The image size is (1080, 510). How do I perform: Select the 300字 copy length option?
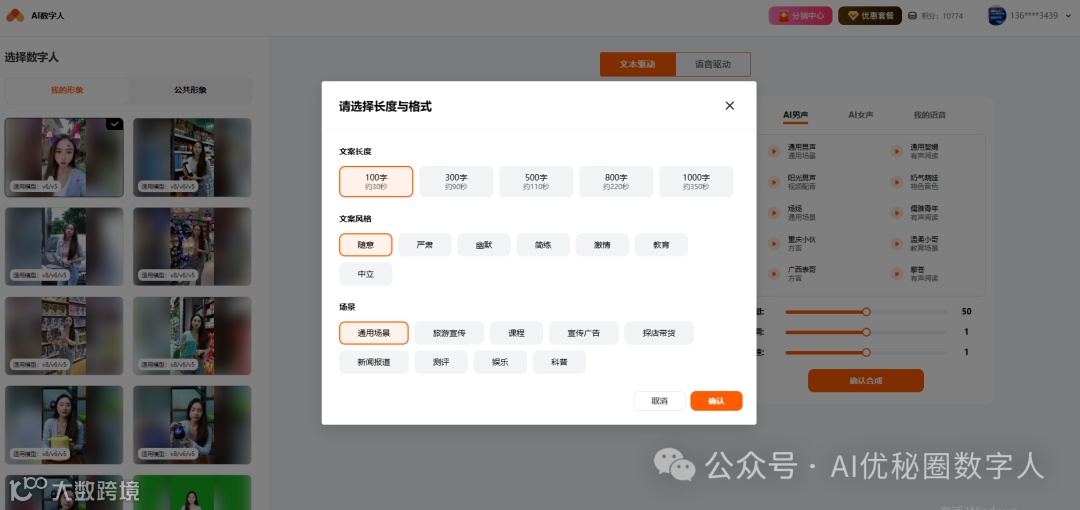coord(456,181)
